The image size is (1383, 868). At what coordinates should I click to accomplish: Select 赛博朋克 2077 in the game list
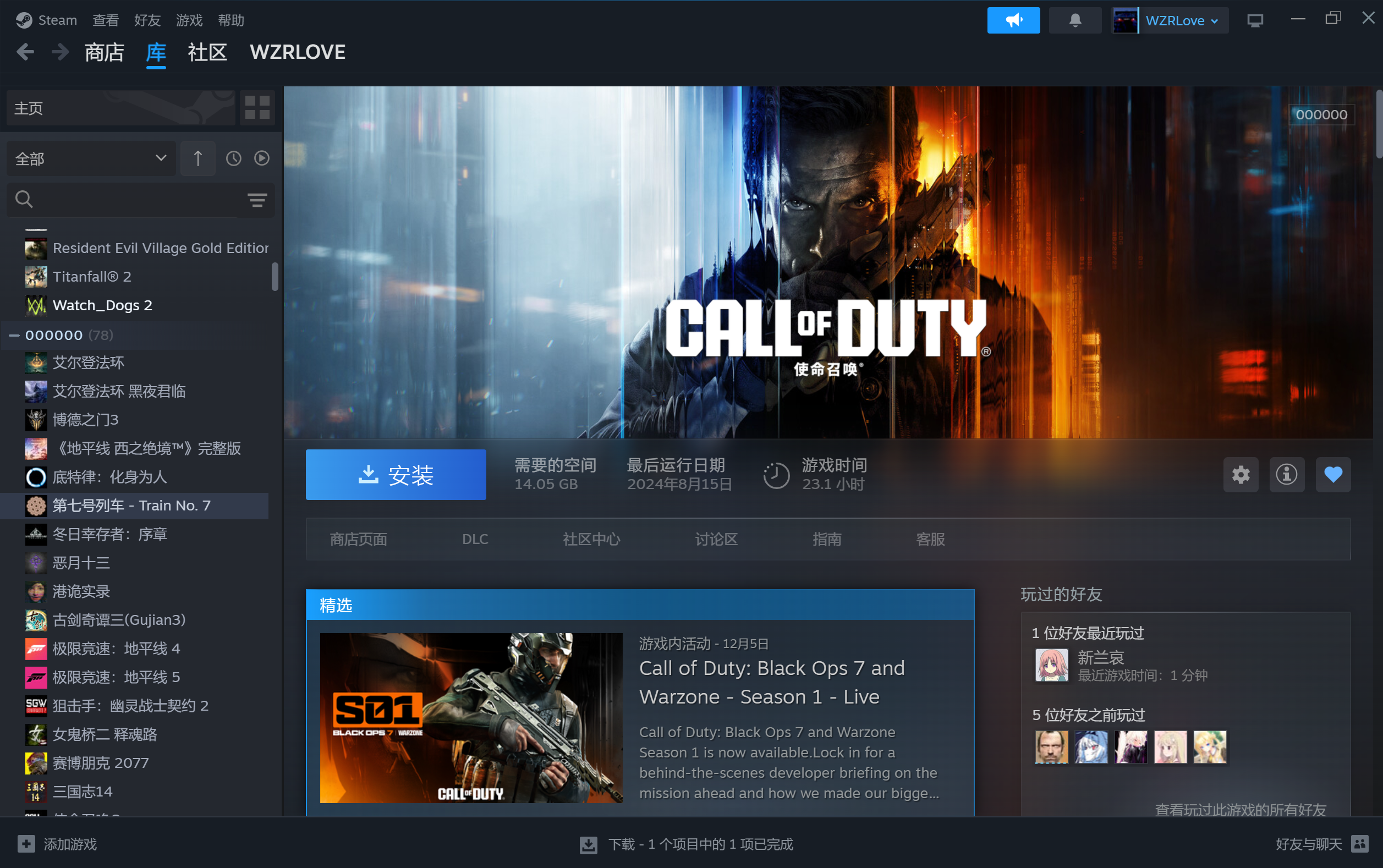click(101, 763)
